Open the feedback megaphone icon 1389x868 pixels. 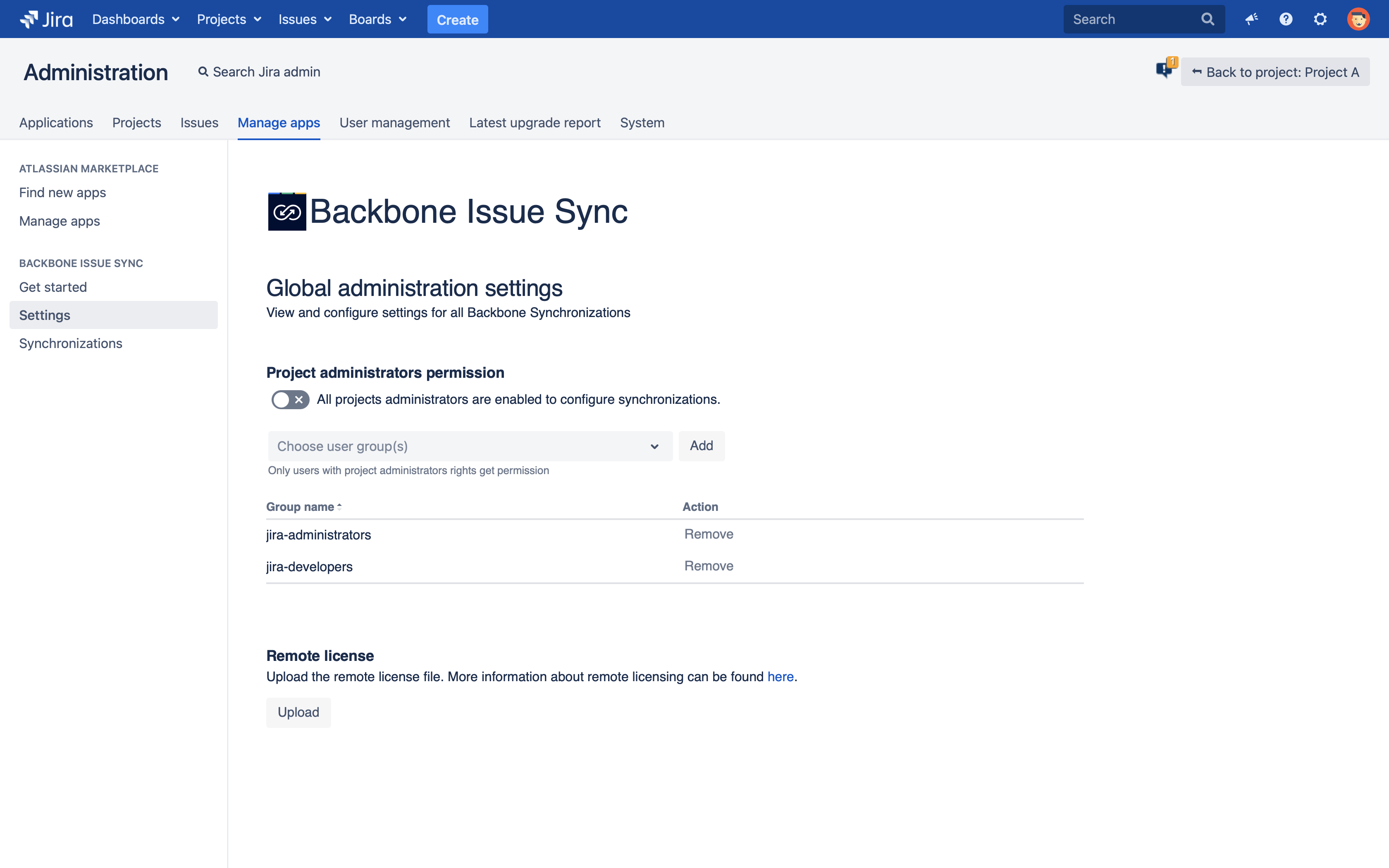1251,19
